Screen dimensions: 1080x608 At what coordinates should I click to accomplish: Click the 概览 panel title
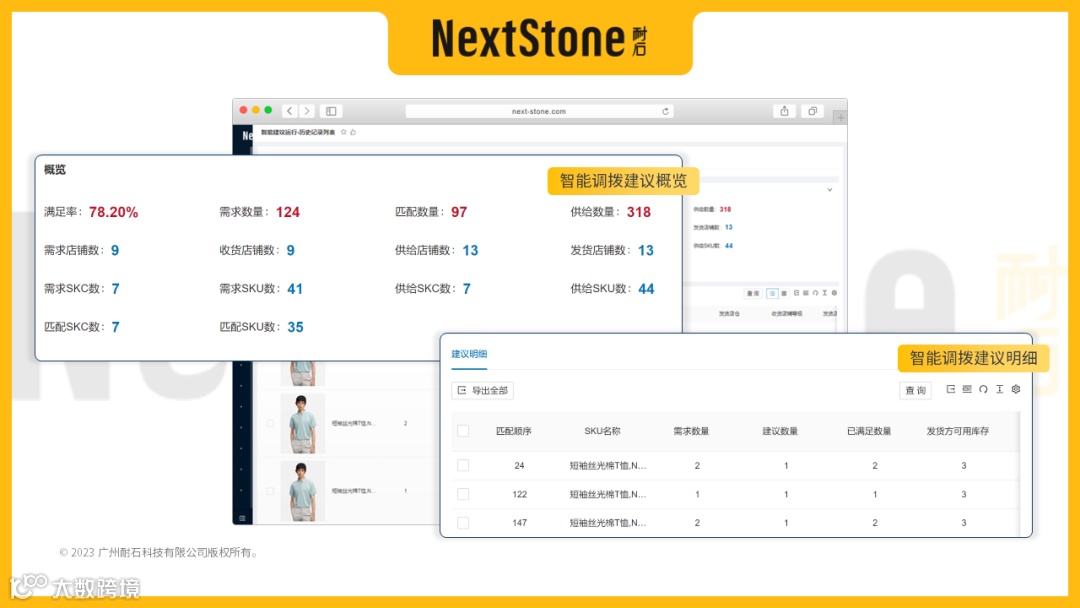pyautogui.click(x=54, y=169)
